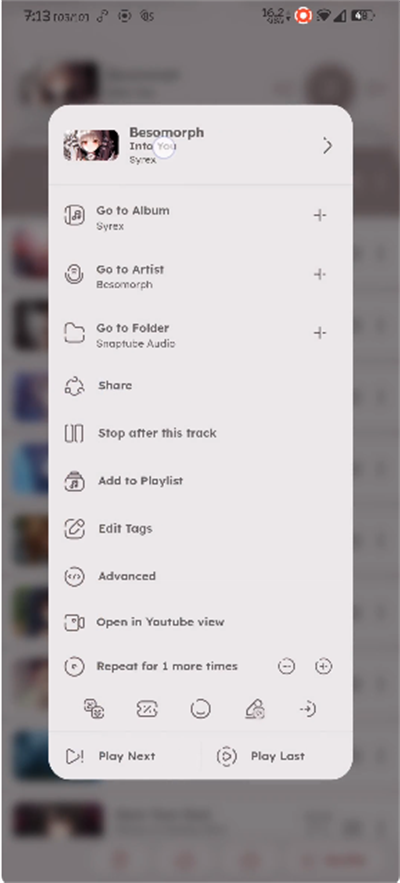
Task: Tap the smiley face circle icon
Action: tap(200, 709)
